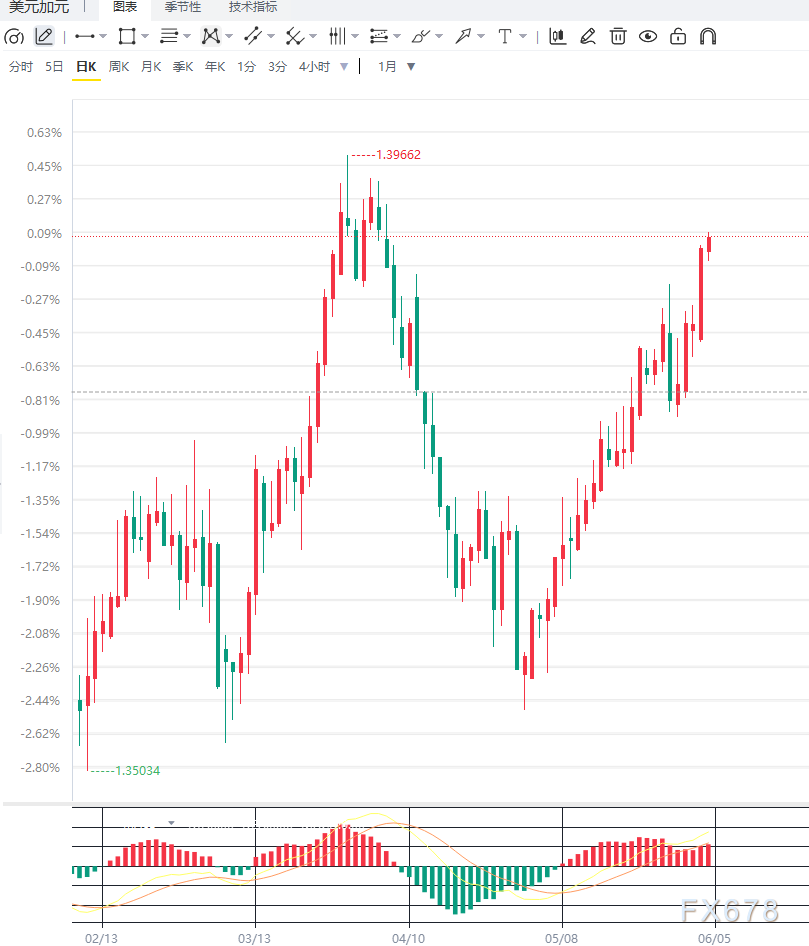
Task: Select the 年K timeframe
Action: [x=215, y=66]
